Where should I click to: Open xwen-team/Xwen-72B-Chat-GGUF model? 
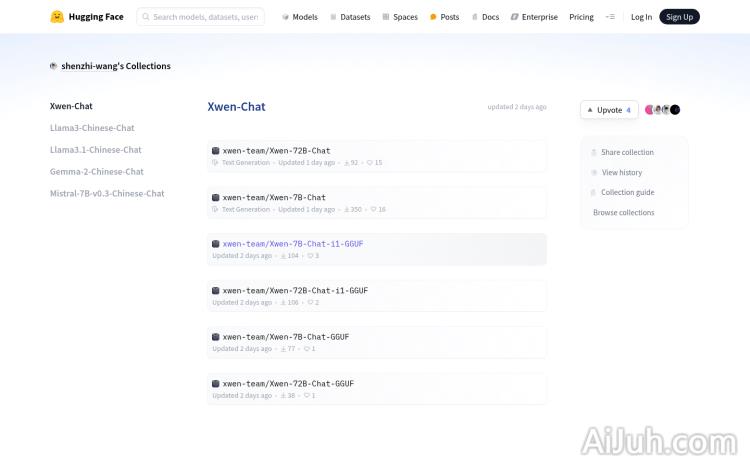[x=377, y=389]
